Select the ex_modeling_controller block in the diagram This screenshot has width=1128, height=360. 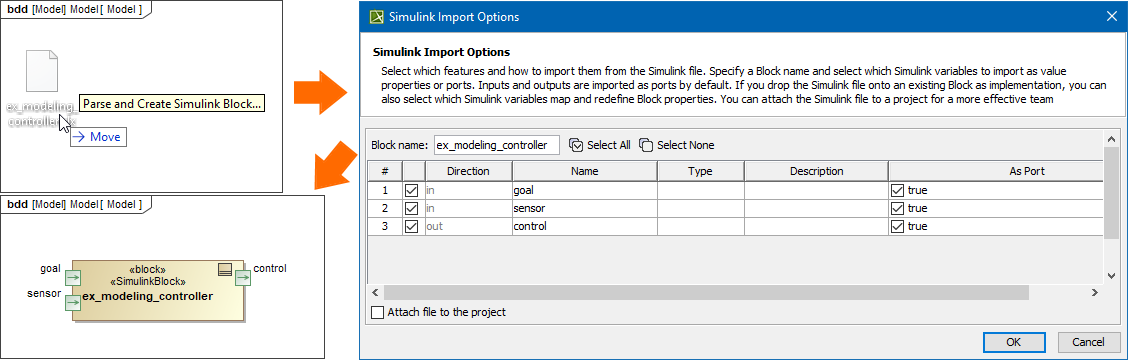pyautogui.click(x=158, y=290)
